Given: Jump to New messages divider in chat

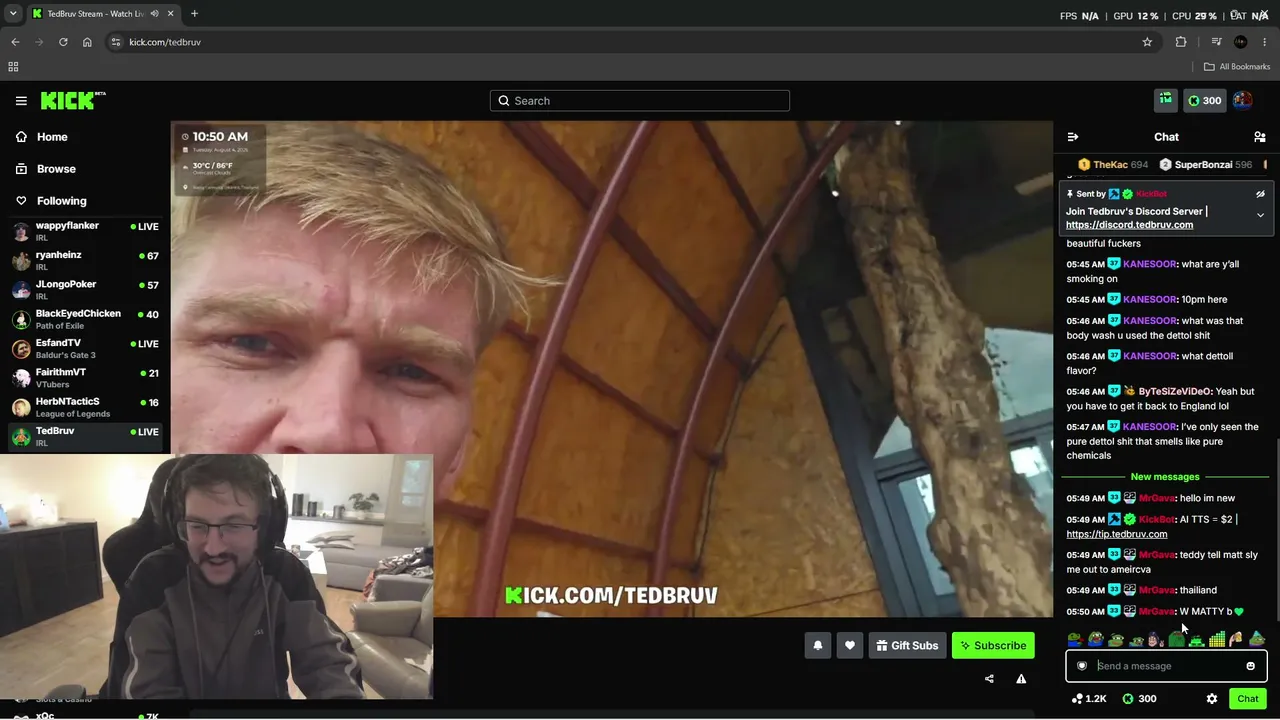Looking at the screenshot, I should pyautogui.click(x=1165, y=477).
